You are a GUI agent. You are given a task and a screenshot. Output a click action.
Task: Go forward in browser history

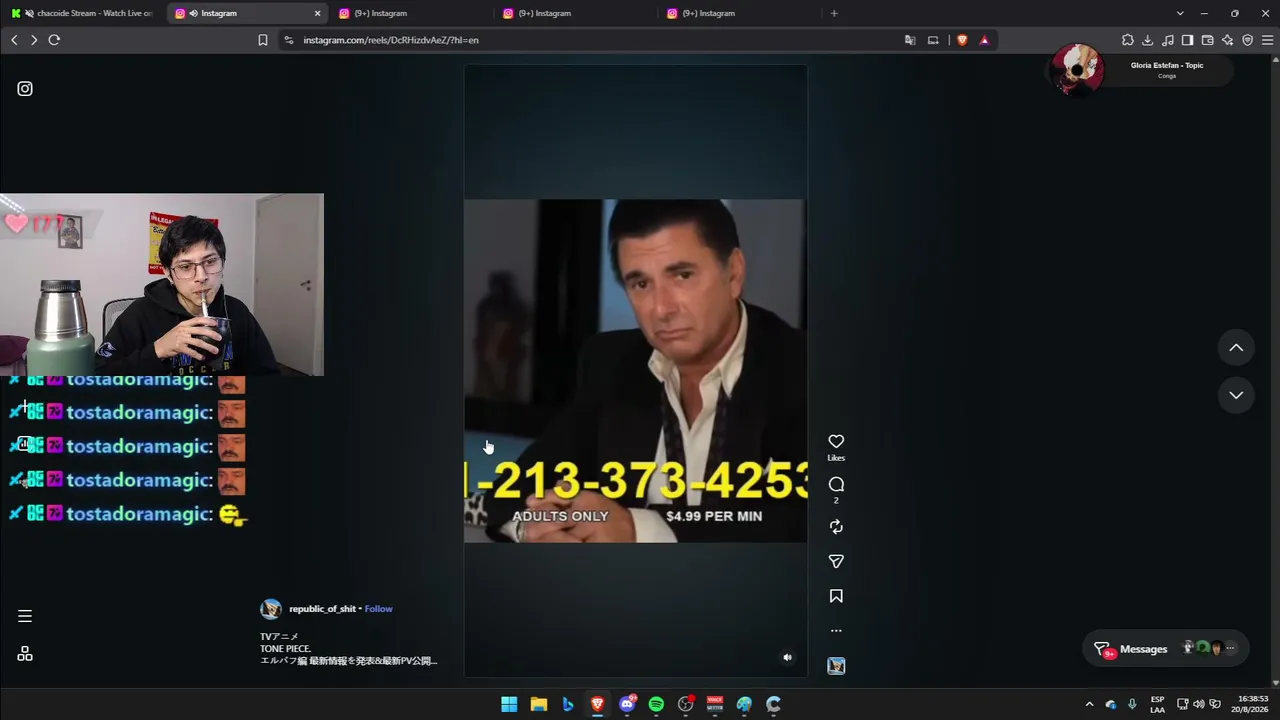33,40
